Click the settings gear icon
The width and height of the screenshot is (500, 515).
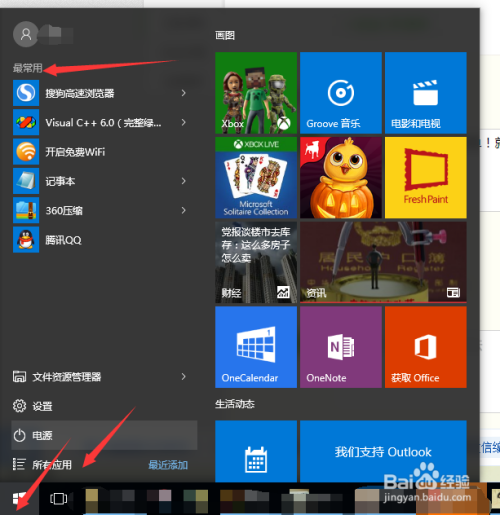[19, 406]
